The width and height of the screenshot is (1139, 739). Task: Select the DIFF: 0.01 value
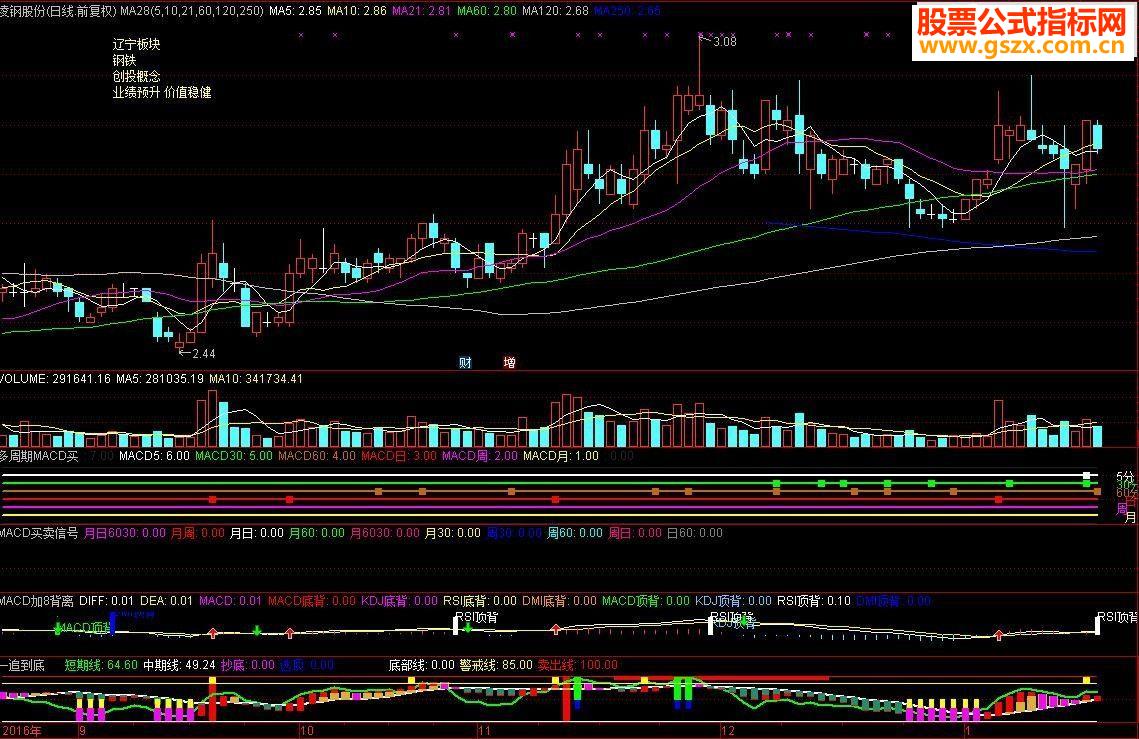click(107, 601)
